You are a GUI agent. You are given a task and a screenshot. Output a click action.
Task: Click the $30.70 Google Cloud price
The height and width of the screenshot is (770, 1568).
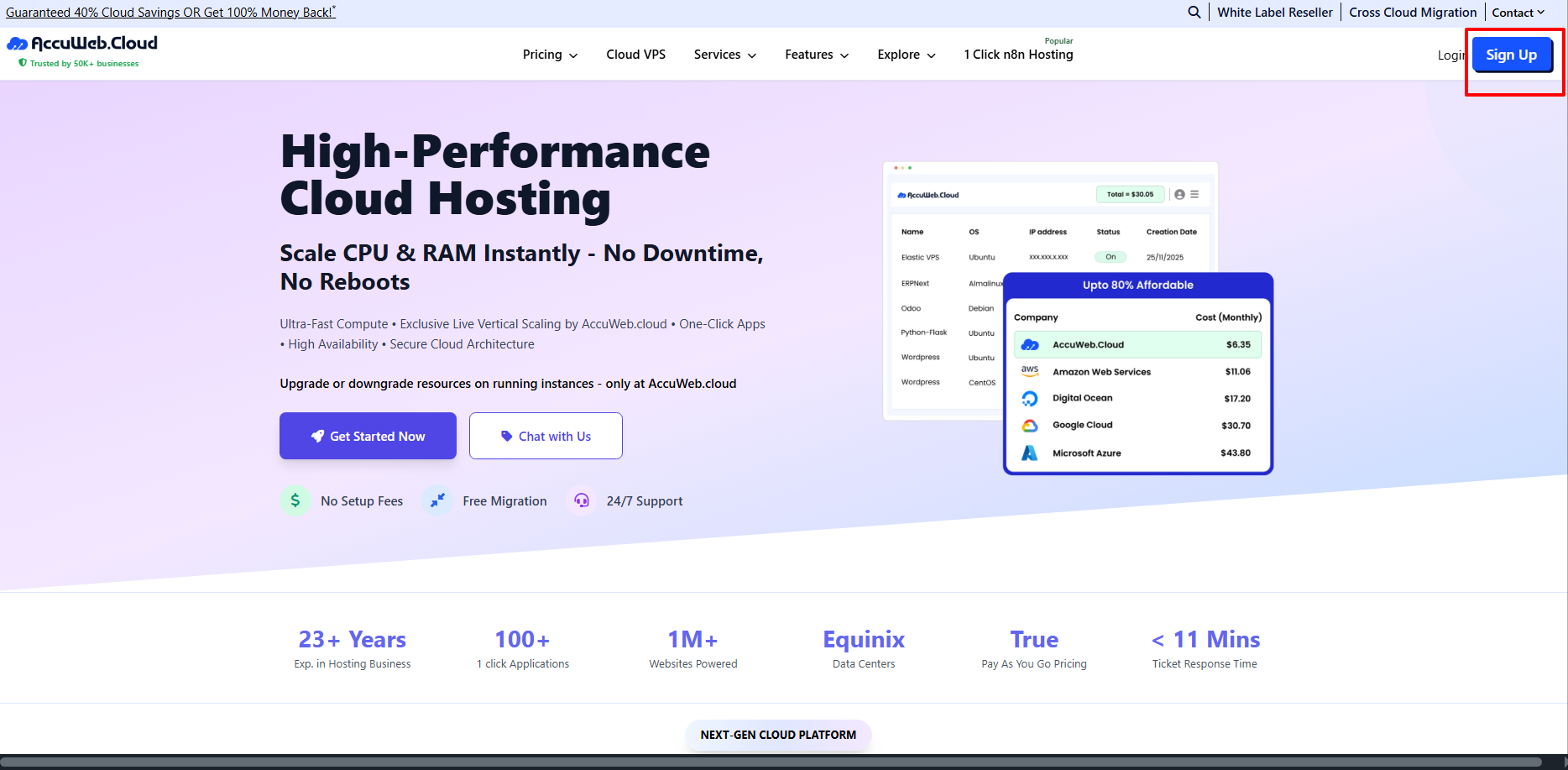pyautogui.click(x=1236, y=426)
